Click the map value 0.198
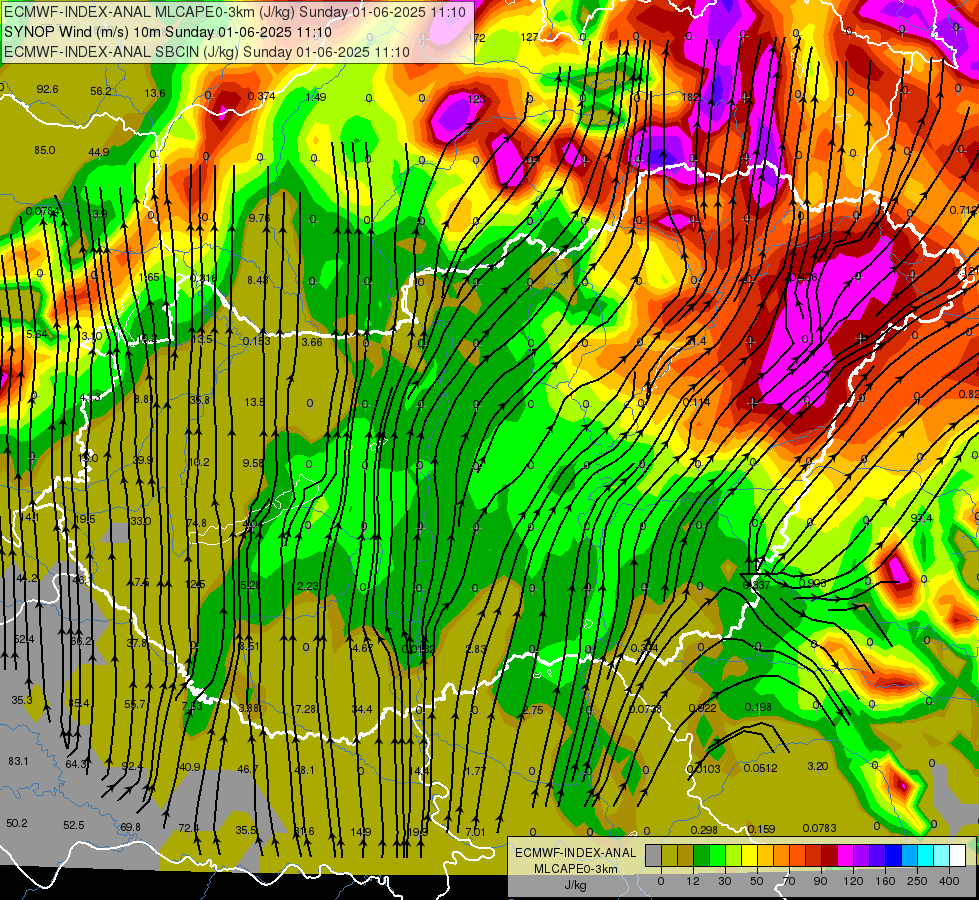 pyautogui.click(x=758, y=707)
